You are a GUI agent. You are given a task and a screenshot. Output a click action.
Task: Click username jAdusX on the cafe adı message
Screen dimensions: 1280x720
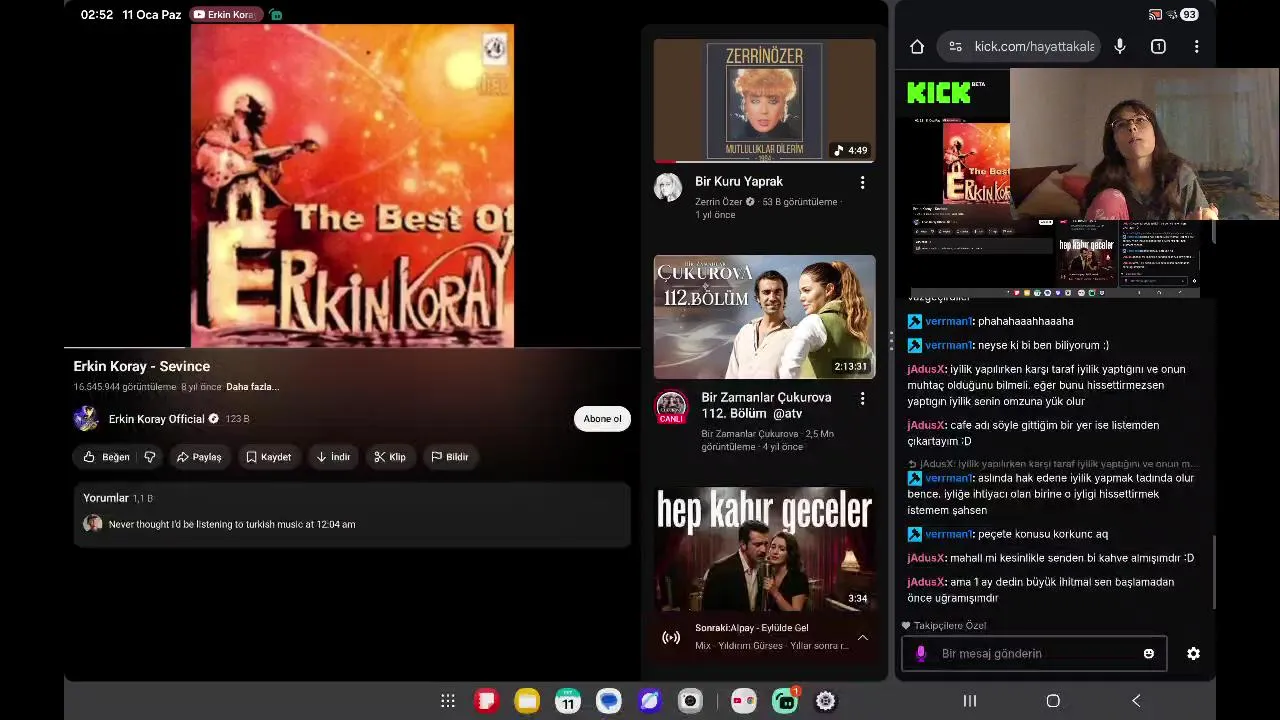coord(926,425)
